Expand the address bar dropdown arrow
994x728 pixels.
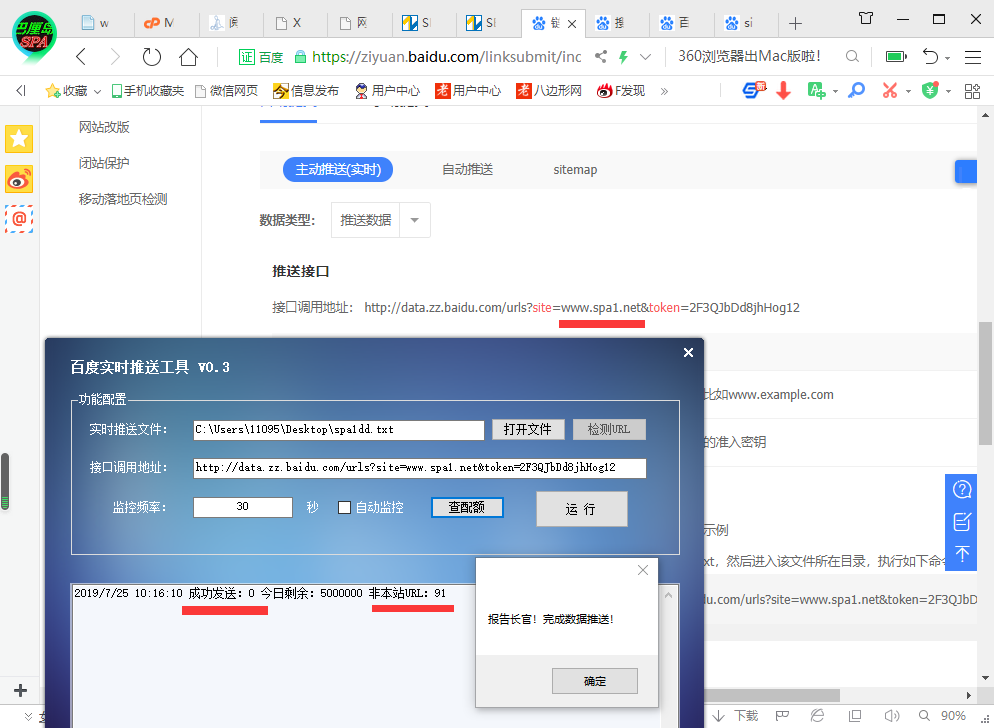click(645, 57)
